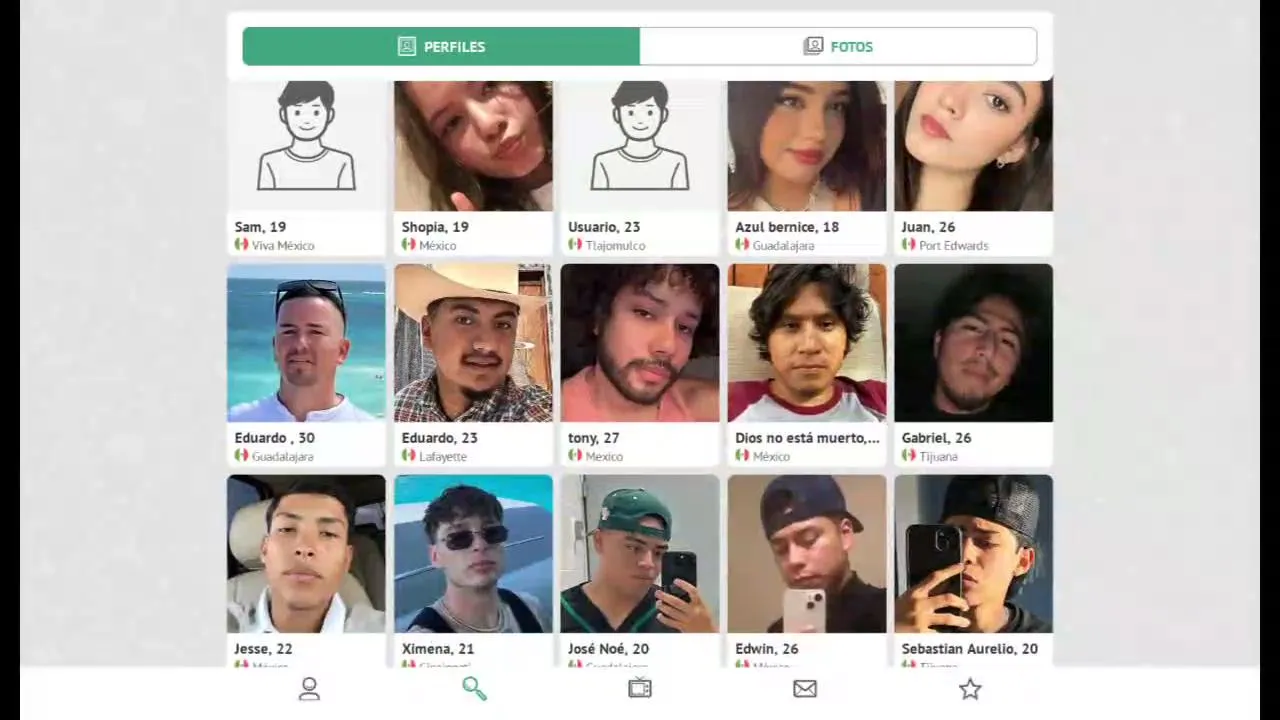Click the flag beside Lafayette location

click(x=408, y=456)
